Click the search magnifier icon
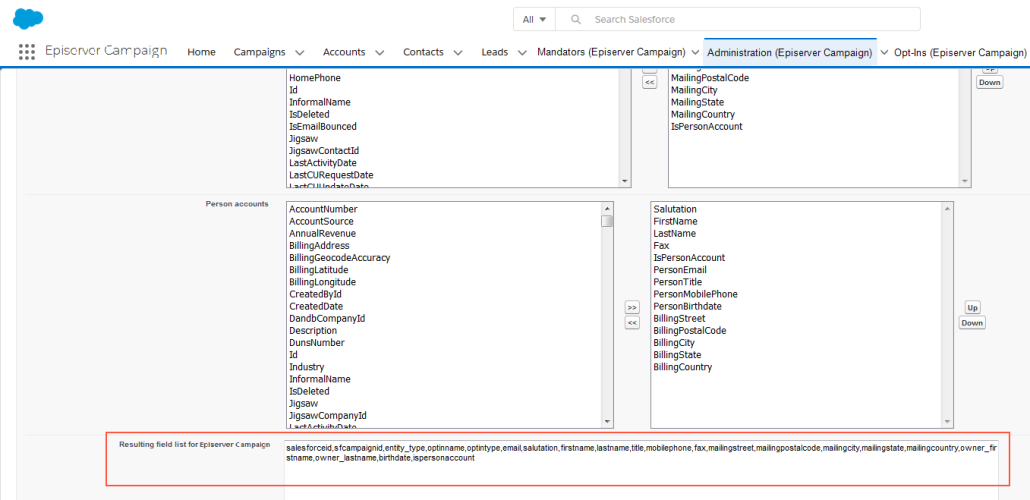The image size is (1030, 500). point(575,20)
